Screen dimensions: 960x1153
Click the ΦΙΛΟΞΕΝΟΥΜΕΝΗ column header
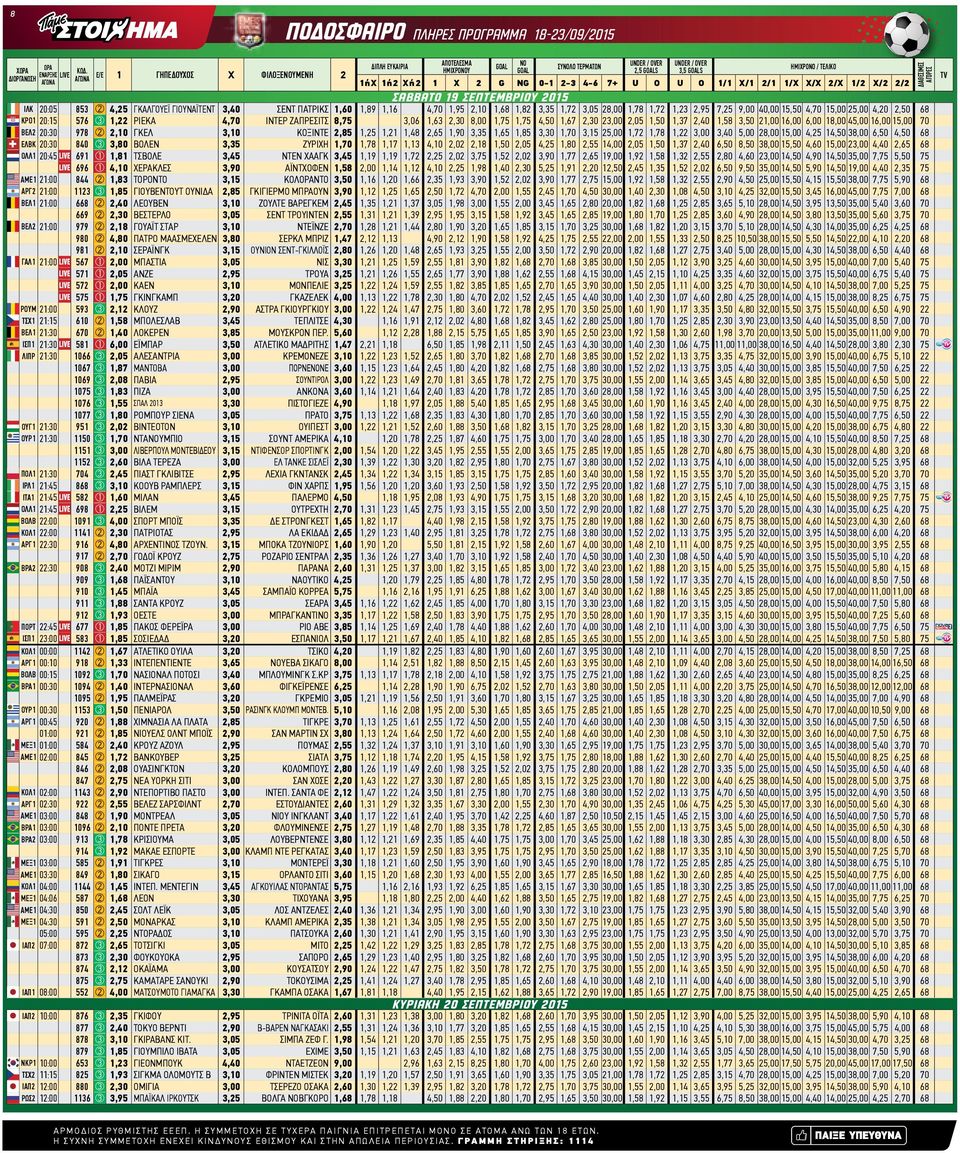tap(287, 75)
